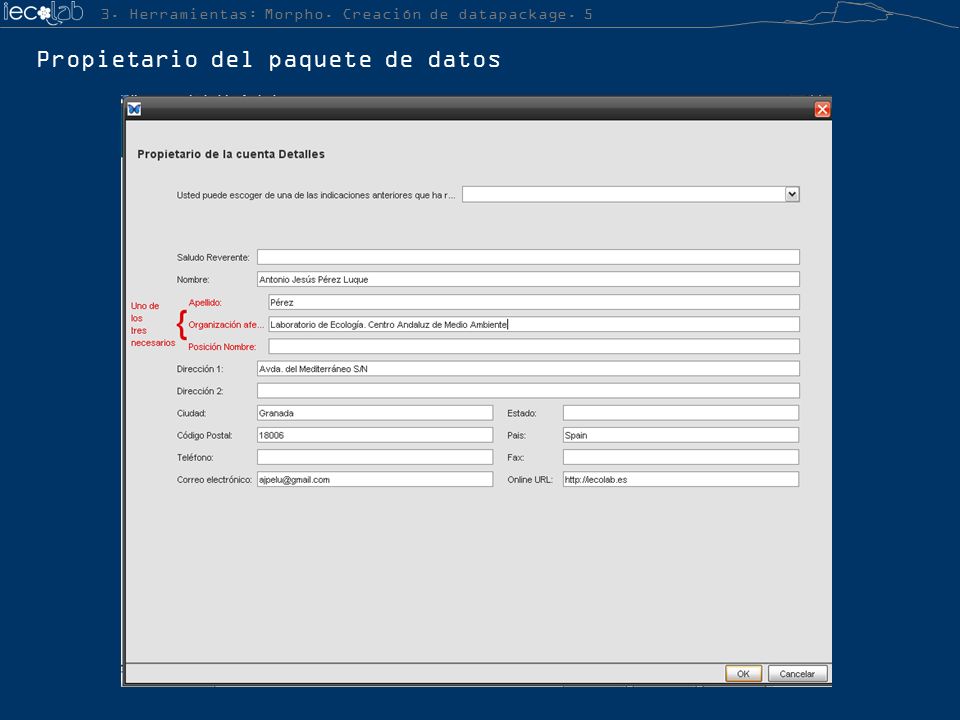
Task: Click the Dirección 1 field
Action: (528, 369)
